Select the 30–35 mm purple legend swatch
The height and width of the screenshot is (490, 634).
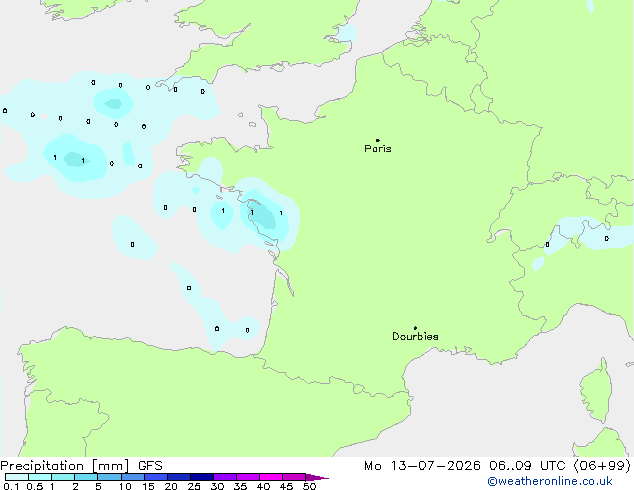[224, 477]
